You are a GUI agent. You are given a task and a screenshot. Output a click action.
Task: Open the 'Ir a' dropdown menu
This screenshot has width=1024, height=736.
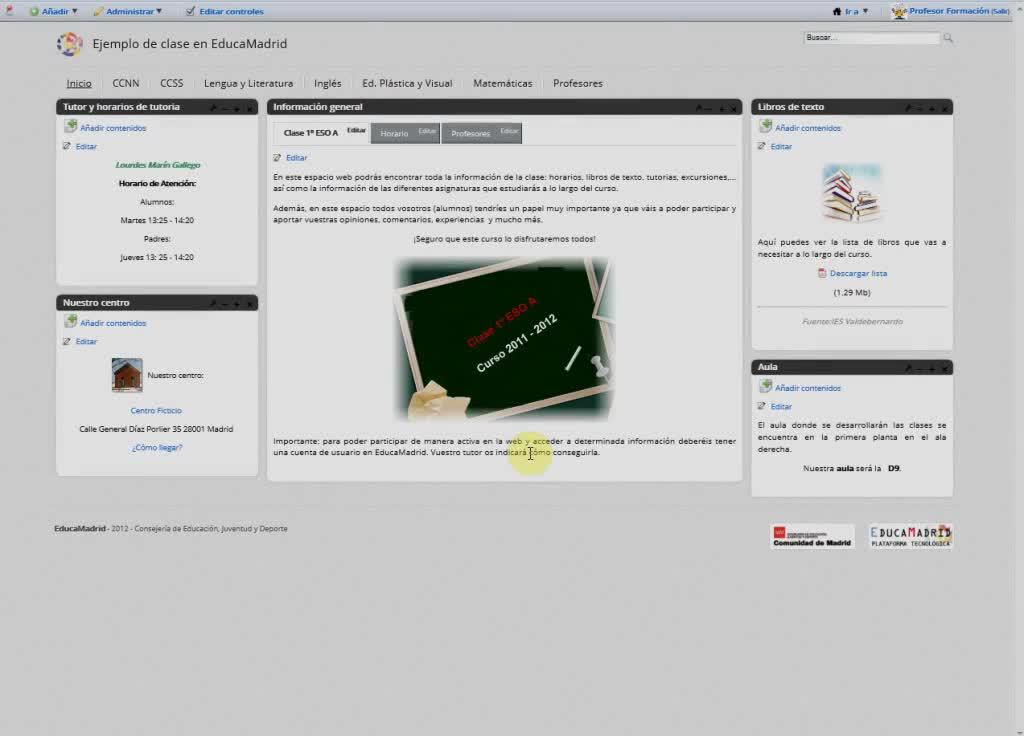click(851, 11)
